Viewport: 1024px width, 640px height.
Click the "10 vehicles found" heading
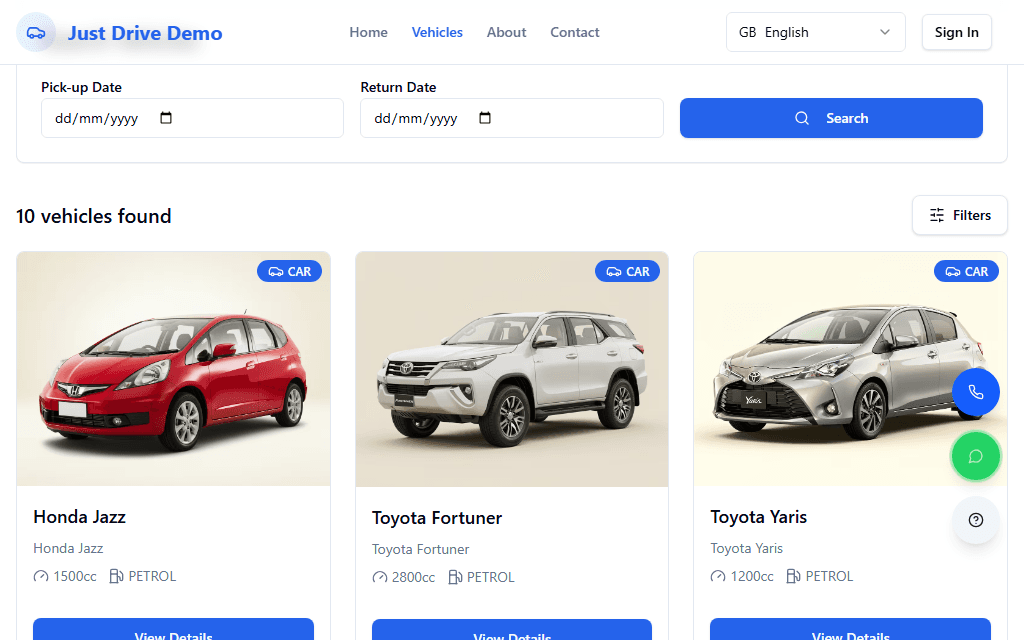[93, 216]
